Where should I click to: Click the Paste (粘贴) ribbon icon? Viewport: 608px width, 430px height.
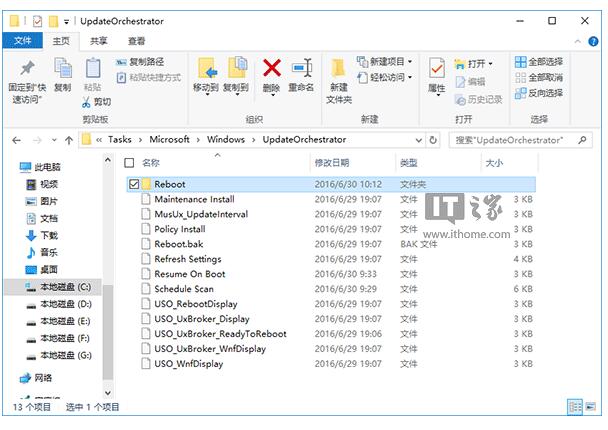pos(92,69)
